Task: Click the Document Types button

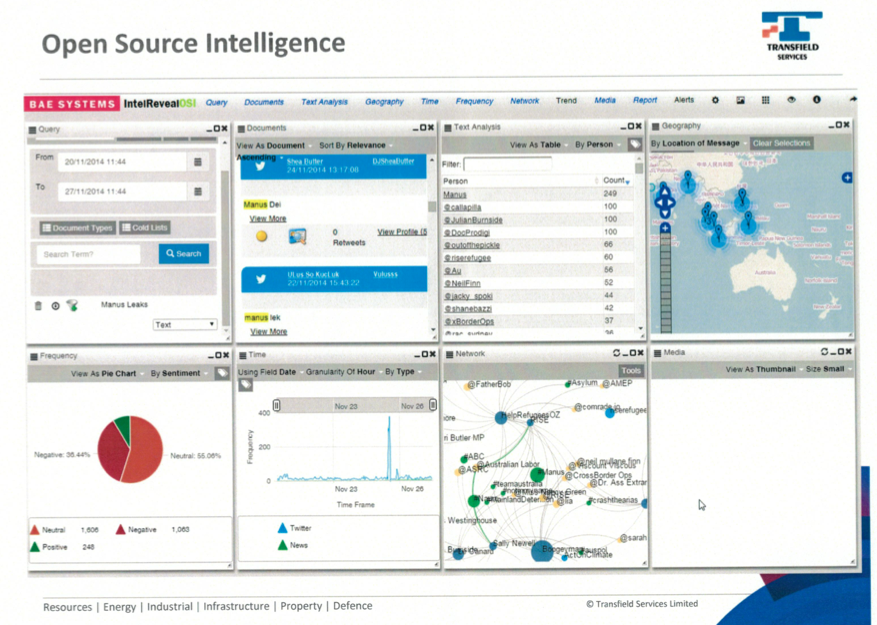Action: [x=78, y=228]
